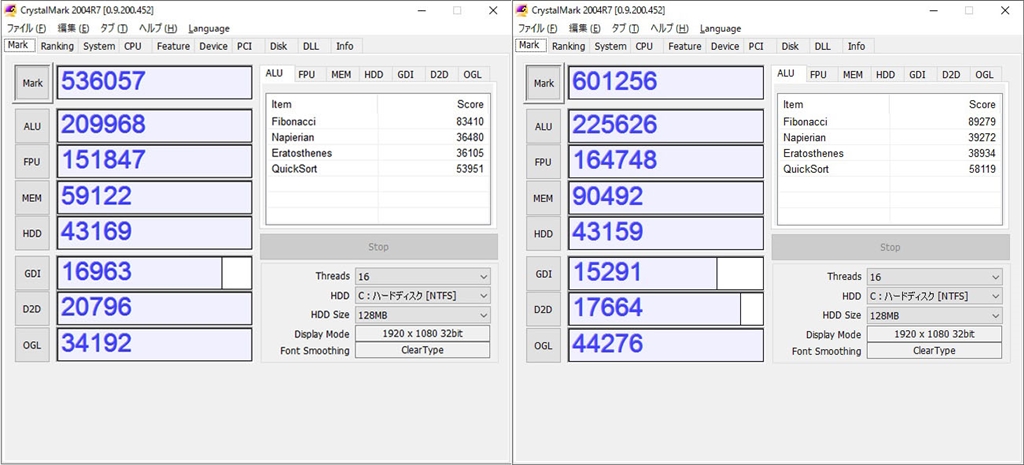Click the total Mark score 536057
1024x465 pixels.
tap(154, 82)
